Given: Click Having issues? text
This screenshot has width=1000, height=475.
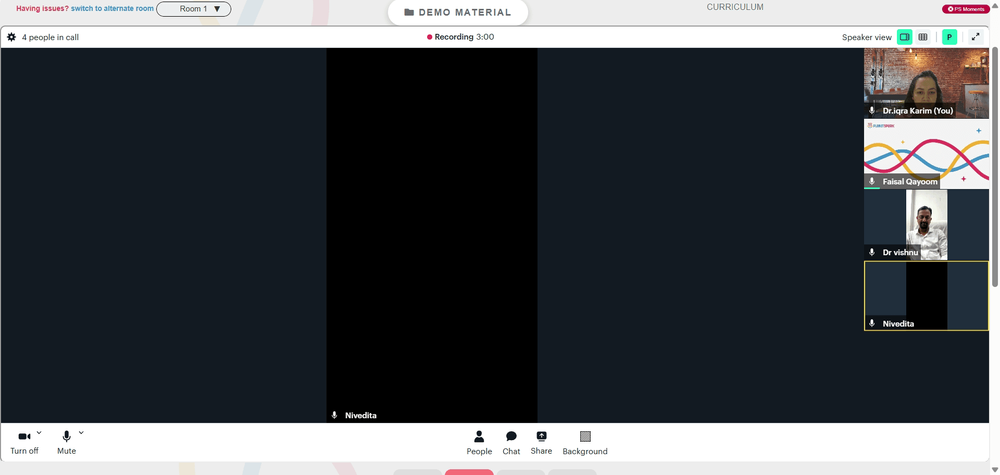Looking at the screenshot, I should click(x=42, y=9).
